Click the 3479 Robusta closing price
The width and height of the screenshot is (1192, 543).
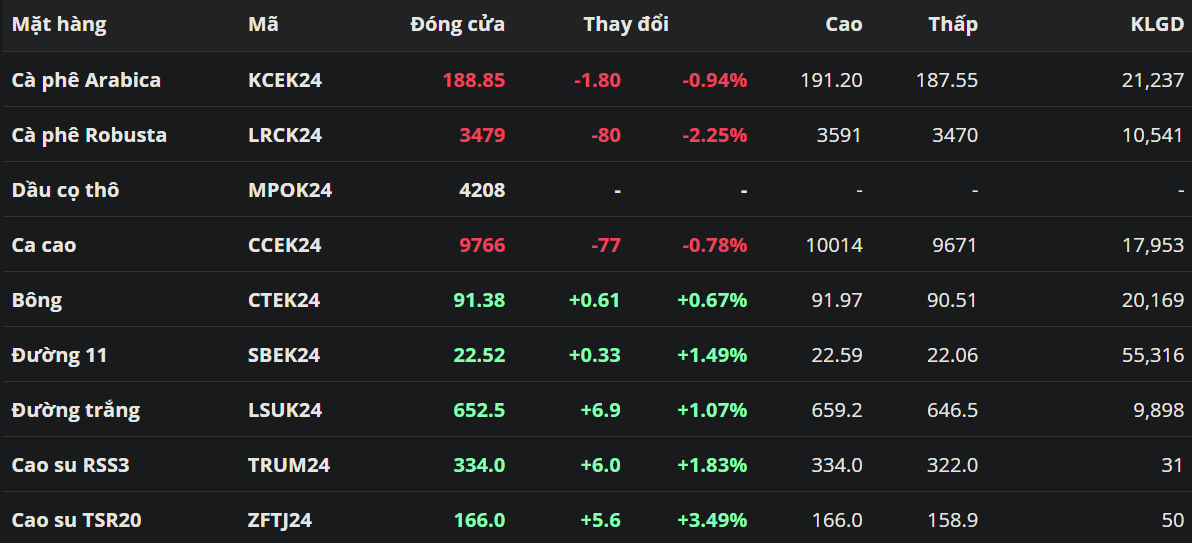pyautogui.click(x=482, y=135)
